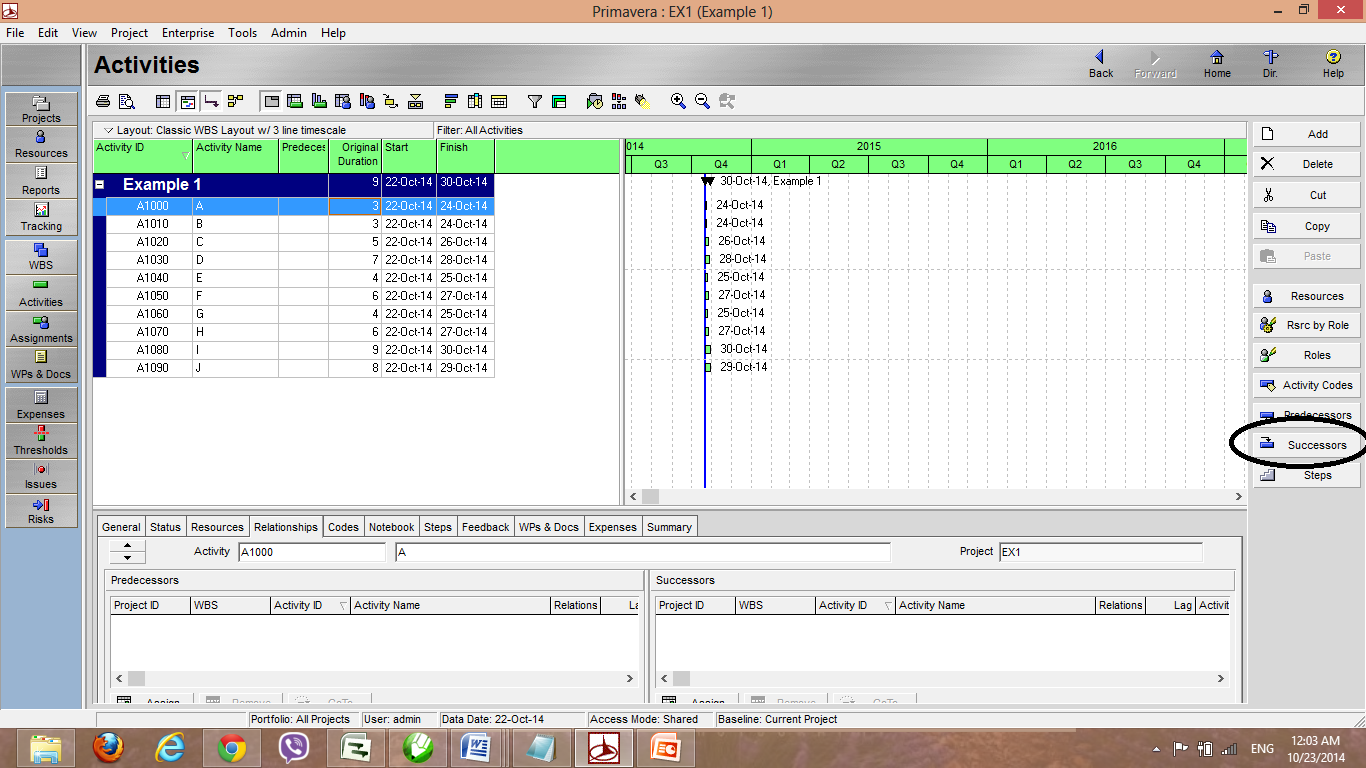
Task: Toggle relationship lines in the Gantt chart
Action: [211, 101]
